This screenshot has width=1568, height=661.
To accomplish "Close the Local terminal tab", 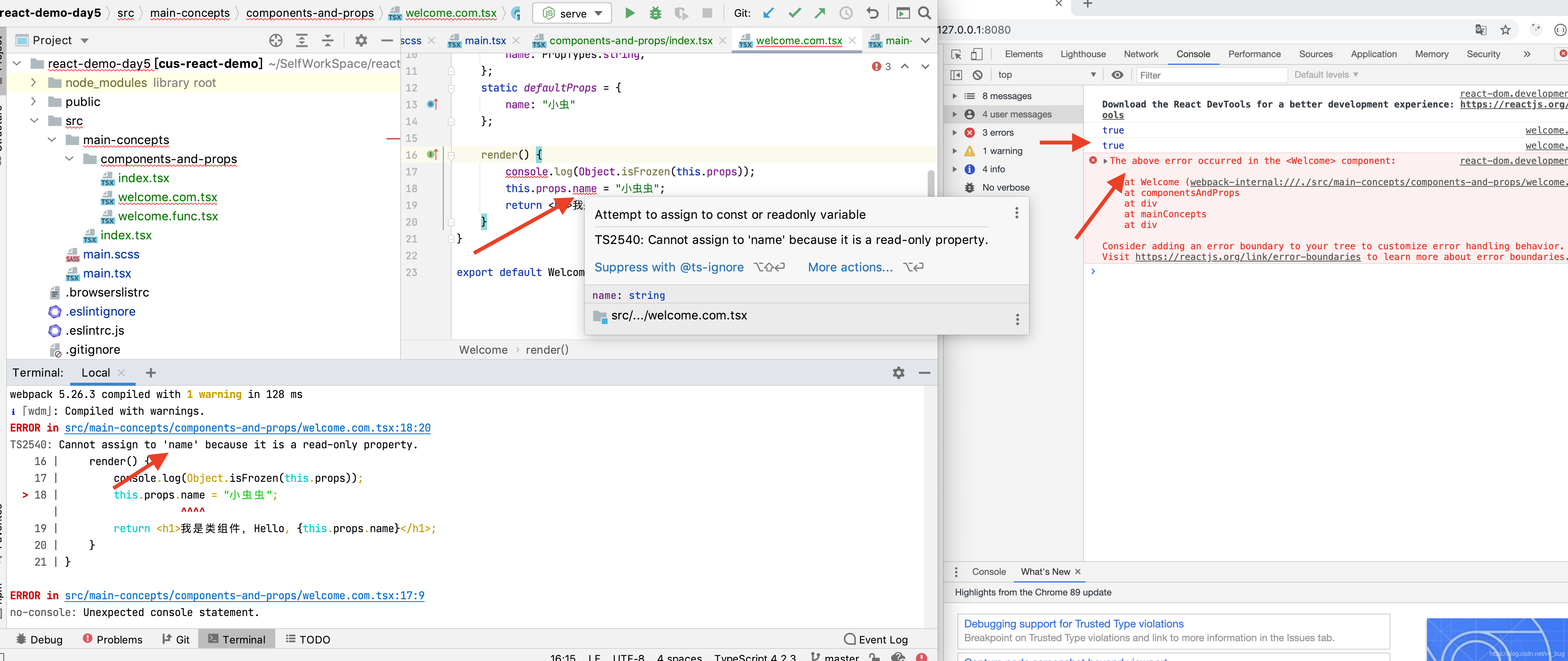I will (x=121, y=372).
